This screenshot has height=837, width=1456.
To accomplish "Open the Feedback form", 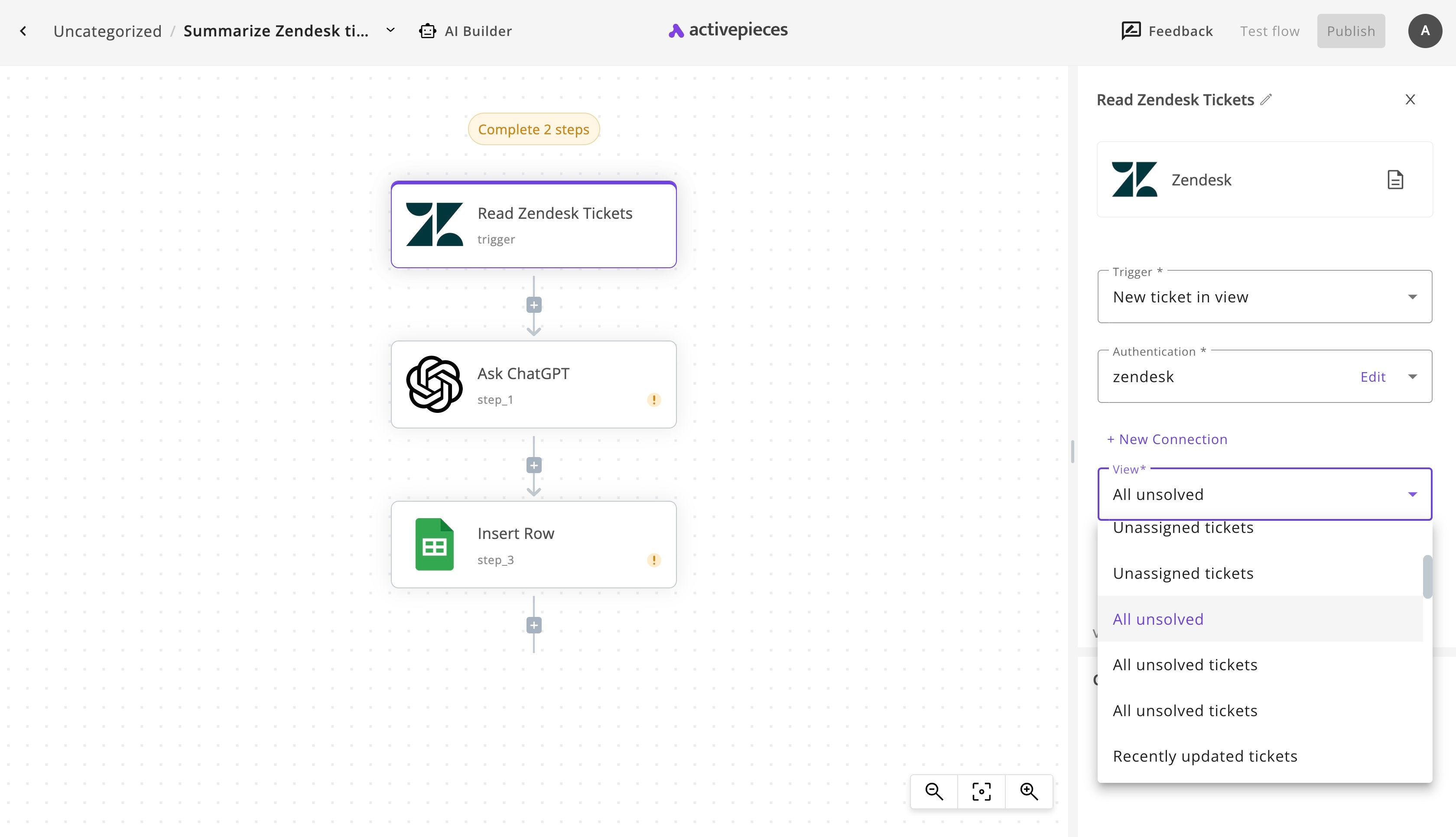I will (1167, 31).
